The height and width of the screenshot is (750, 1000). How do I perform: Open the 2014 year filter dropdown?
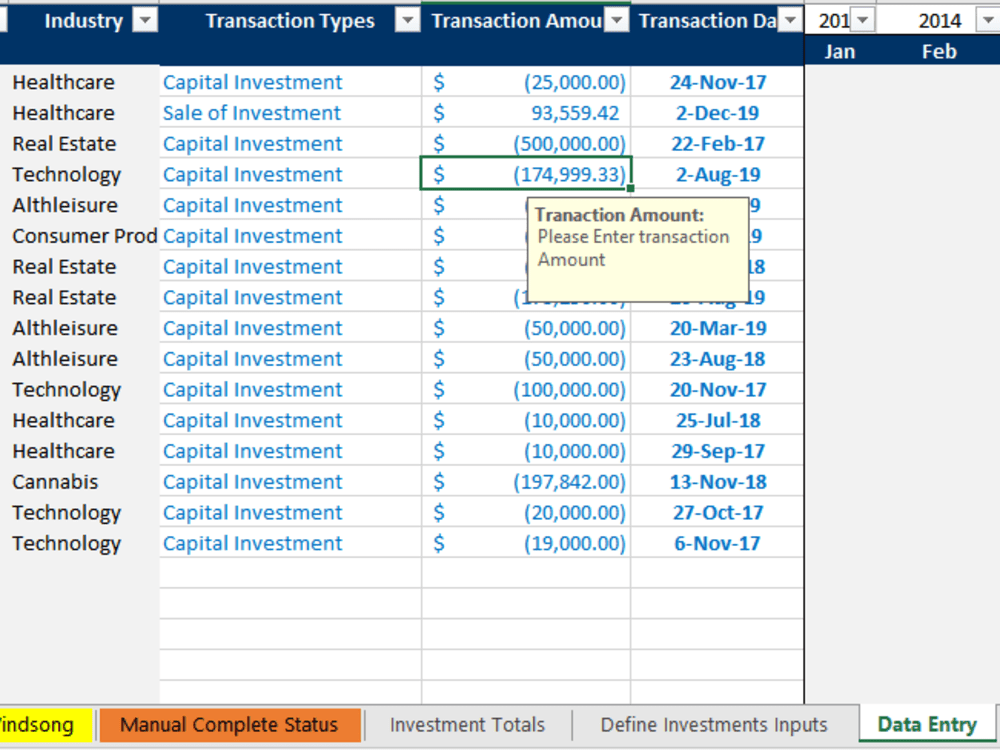[x=987, y=20]
